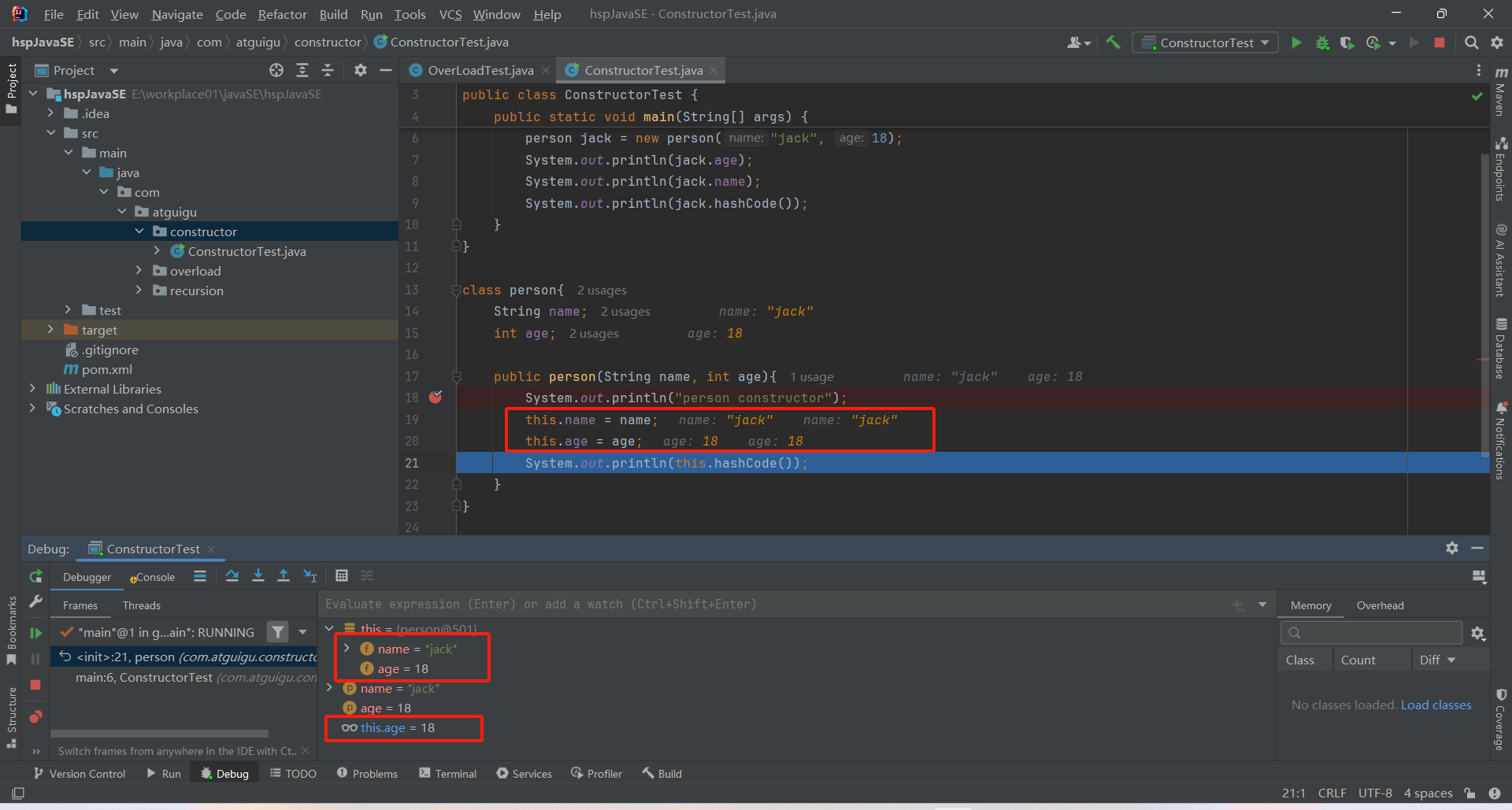Screen dimensions: 1512x810
Task: Resume program in debug sidebar
Action: coord(35,633)
